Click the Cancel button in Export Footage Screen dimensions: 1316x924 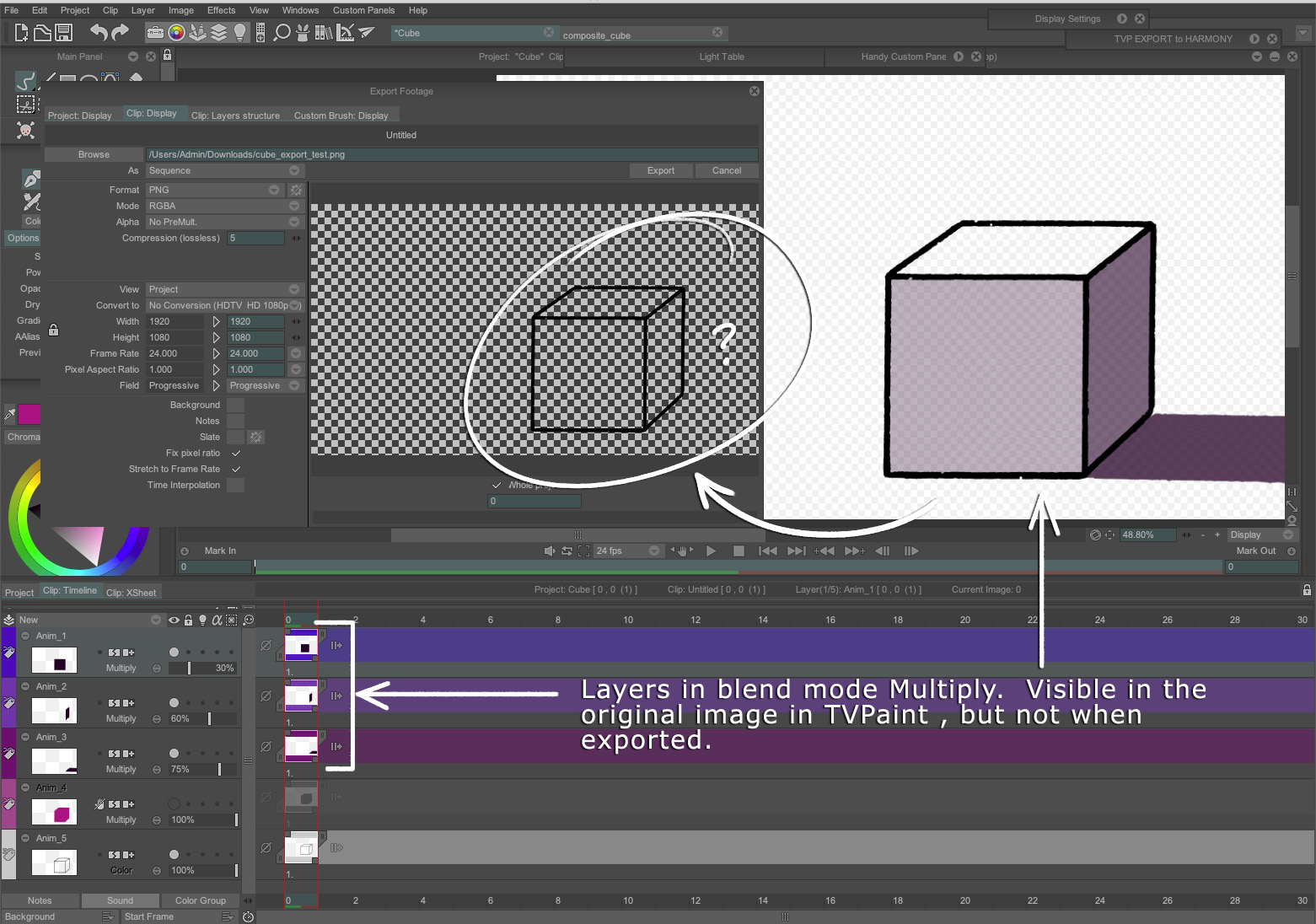[x=727, y=171]
